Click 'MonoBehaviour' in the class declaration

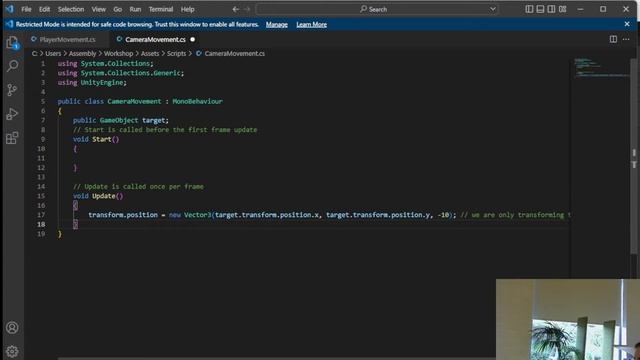pos(198,101)
